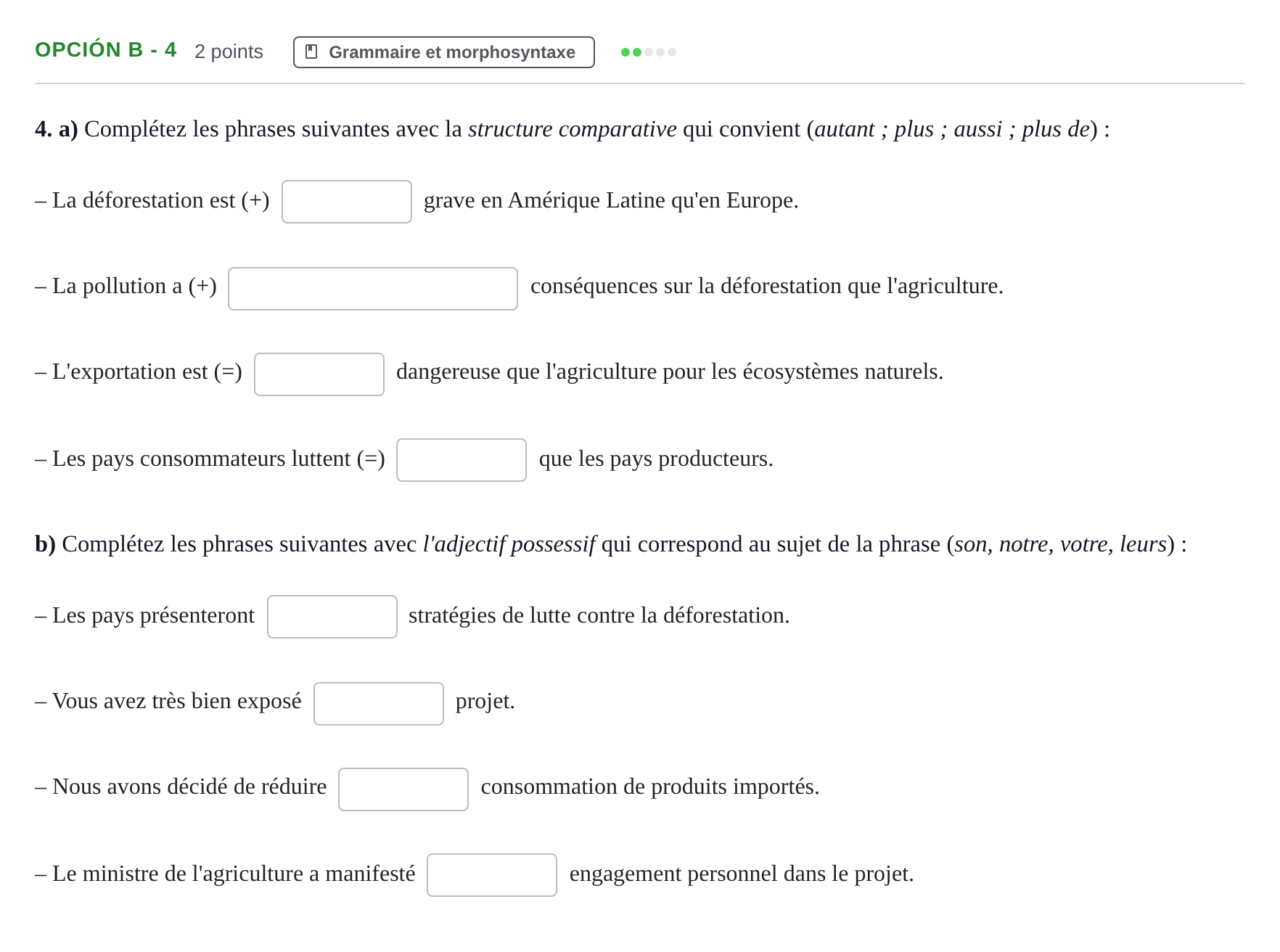Click the green difficulty dots indicator
This screenshot has height=952, width=1280.
649,52
